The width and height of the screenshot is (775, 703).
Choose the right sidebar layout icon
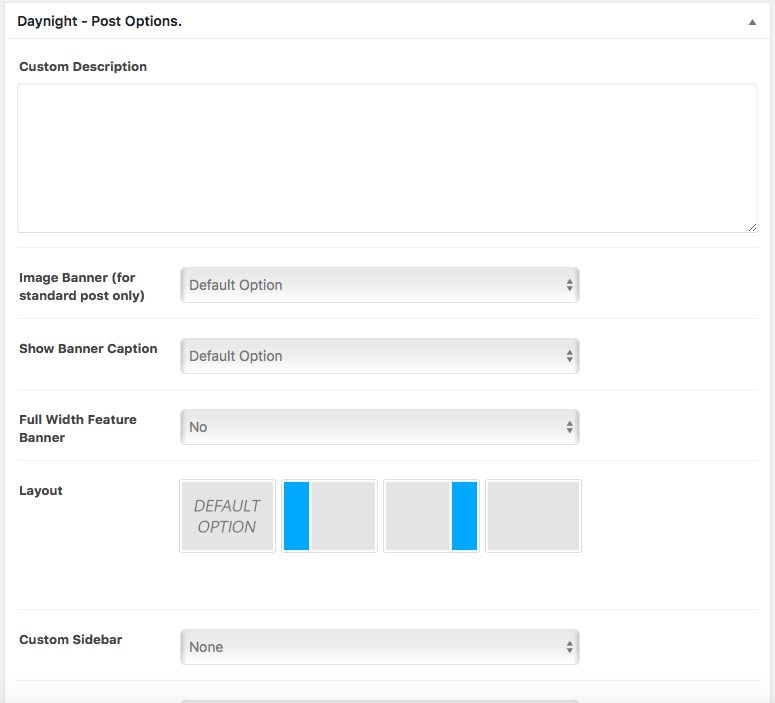point(431,516)
